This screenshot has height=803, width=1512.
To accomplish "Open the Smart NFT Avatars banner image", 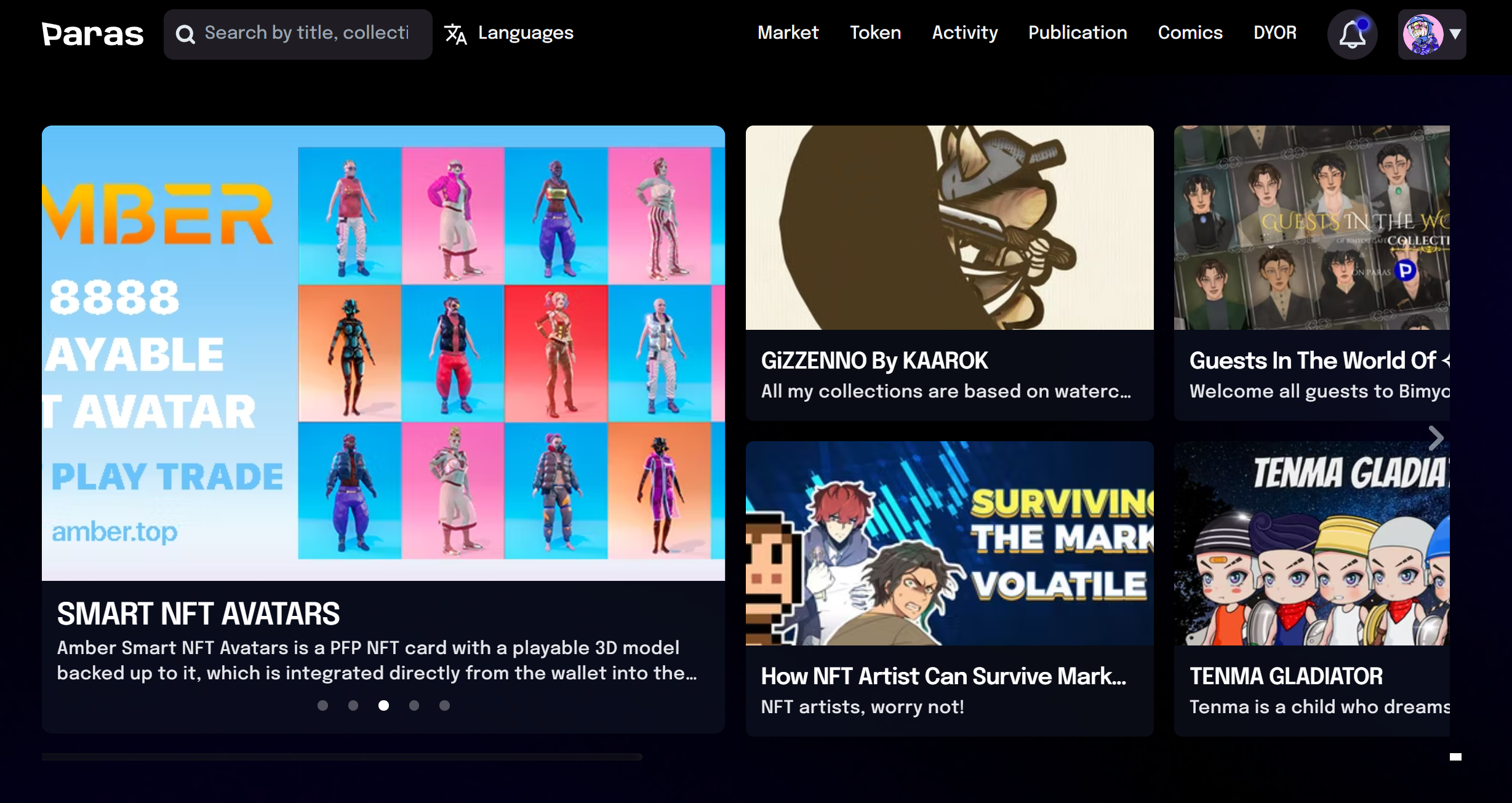I will (383, 353).
